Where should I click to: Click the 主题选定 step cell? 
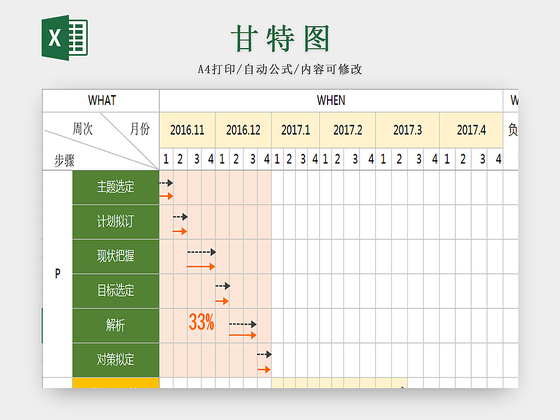tap(116, 187)
